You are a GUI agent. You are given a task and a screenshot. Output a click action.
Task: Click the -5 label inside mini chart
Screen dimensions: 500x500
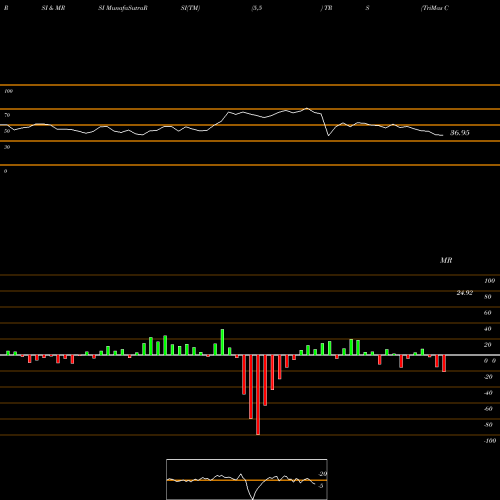321,486
